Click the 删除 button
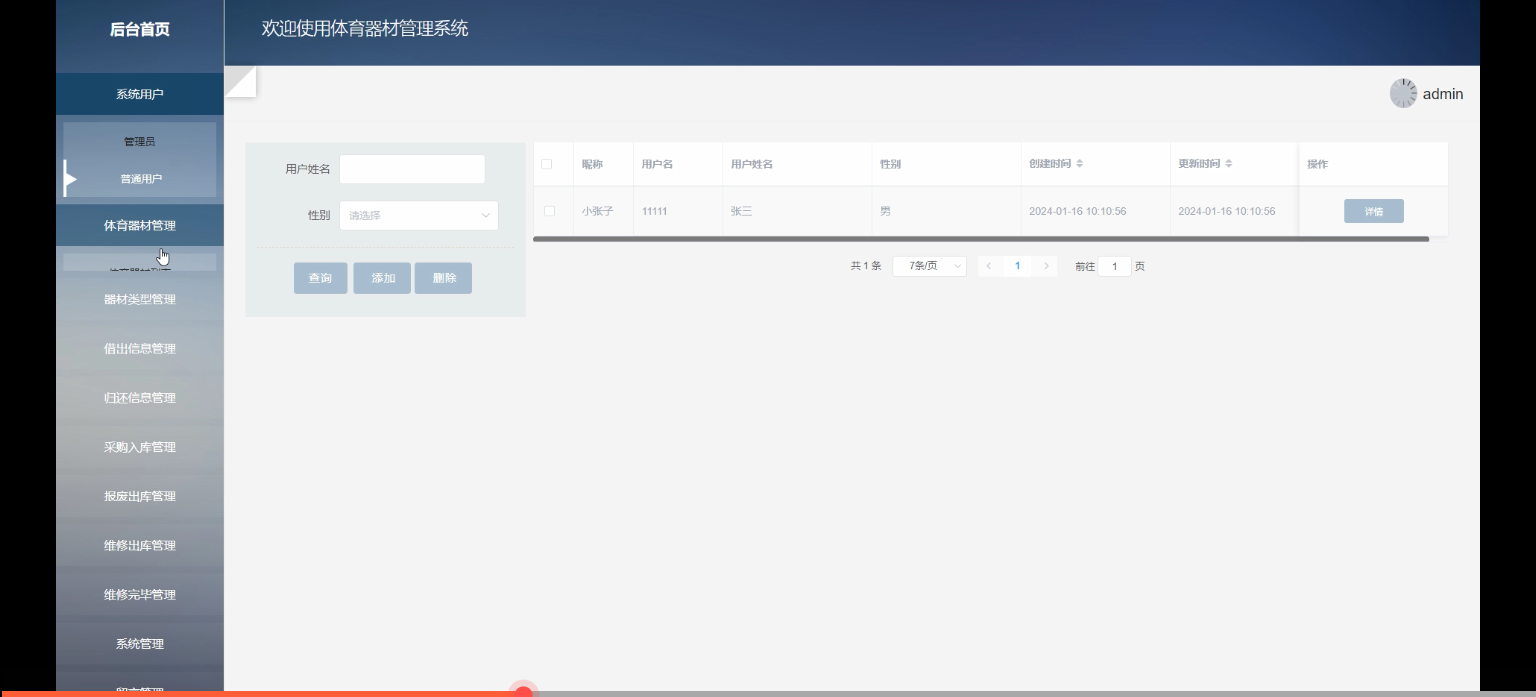The image size is (1536, 697). tap(444, 278)
